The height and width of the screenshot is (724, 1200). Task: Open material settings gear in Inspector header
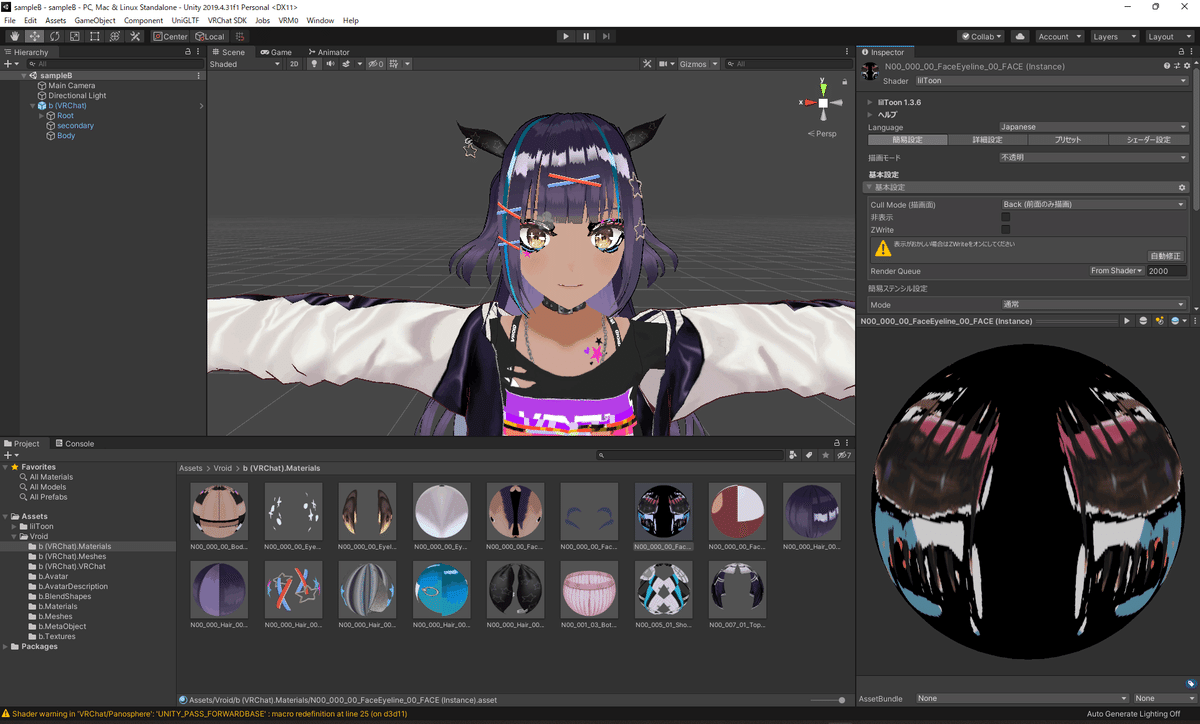pos(1186,66)
